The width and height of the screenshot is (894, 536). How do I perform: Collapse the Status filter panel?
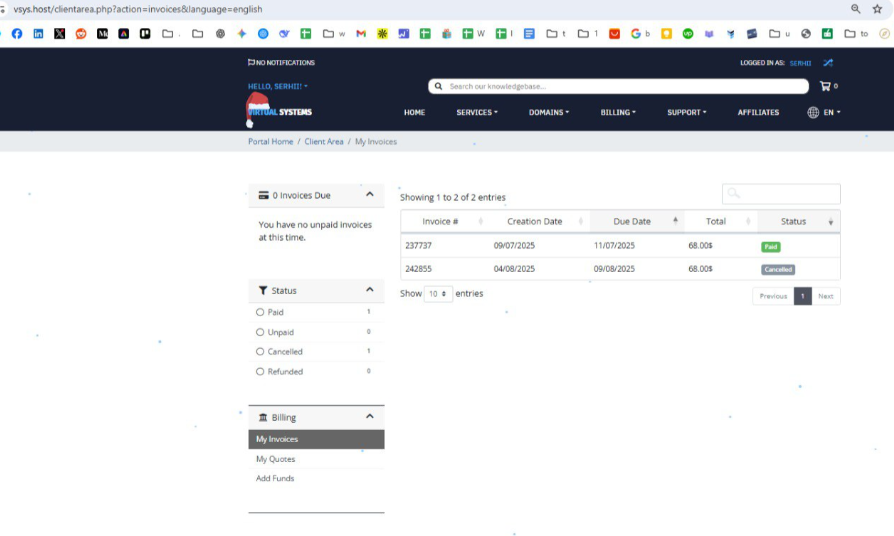click(x=369, y=290)
